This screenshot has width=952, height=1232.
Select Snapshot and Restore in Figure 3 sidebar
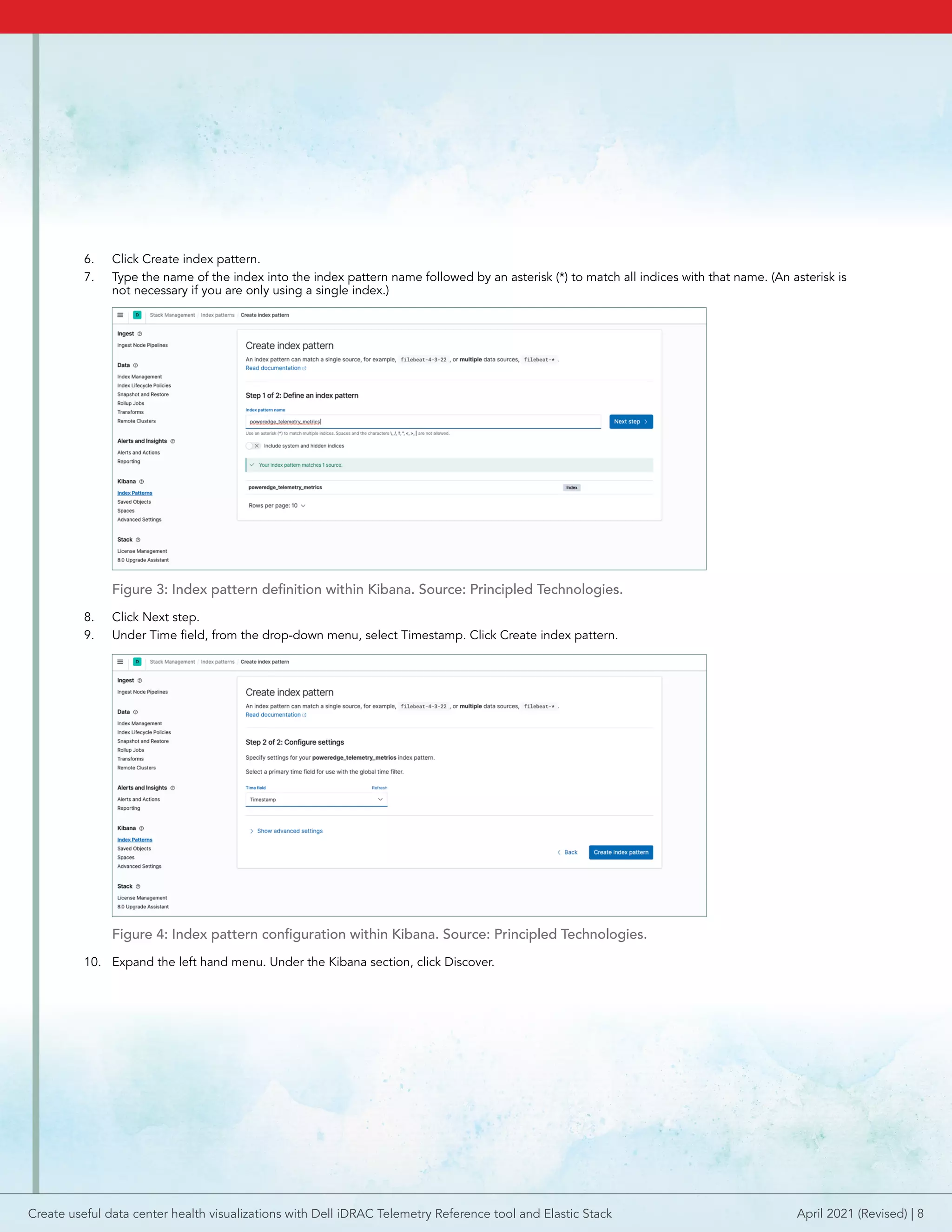click(x=143, y=395)
